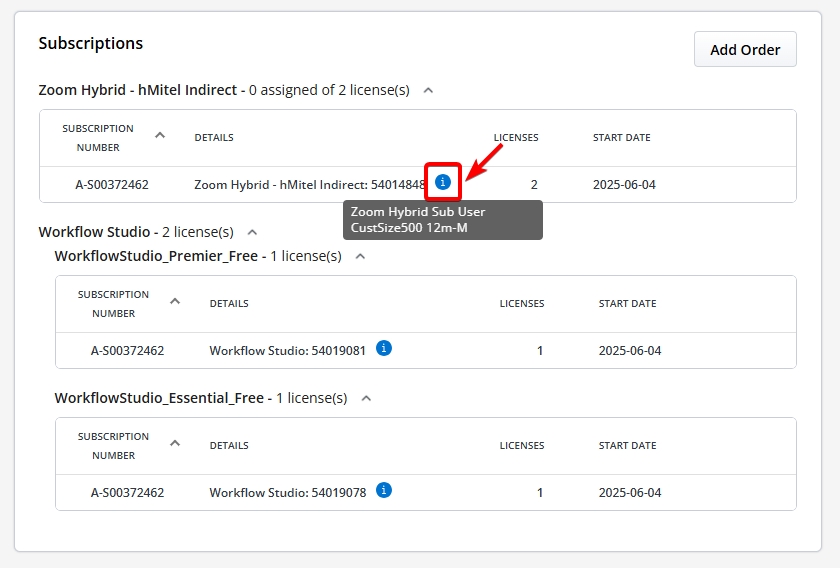Screen dimensions: 840x568
Task: Click the 'Zoom Hybrid Sub User CustSize500 12m-M' tooltip
Action: 442,220
